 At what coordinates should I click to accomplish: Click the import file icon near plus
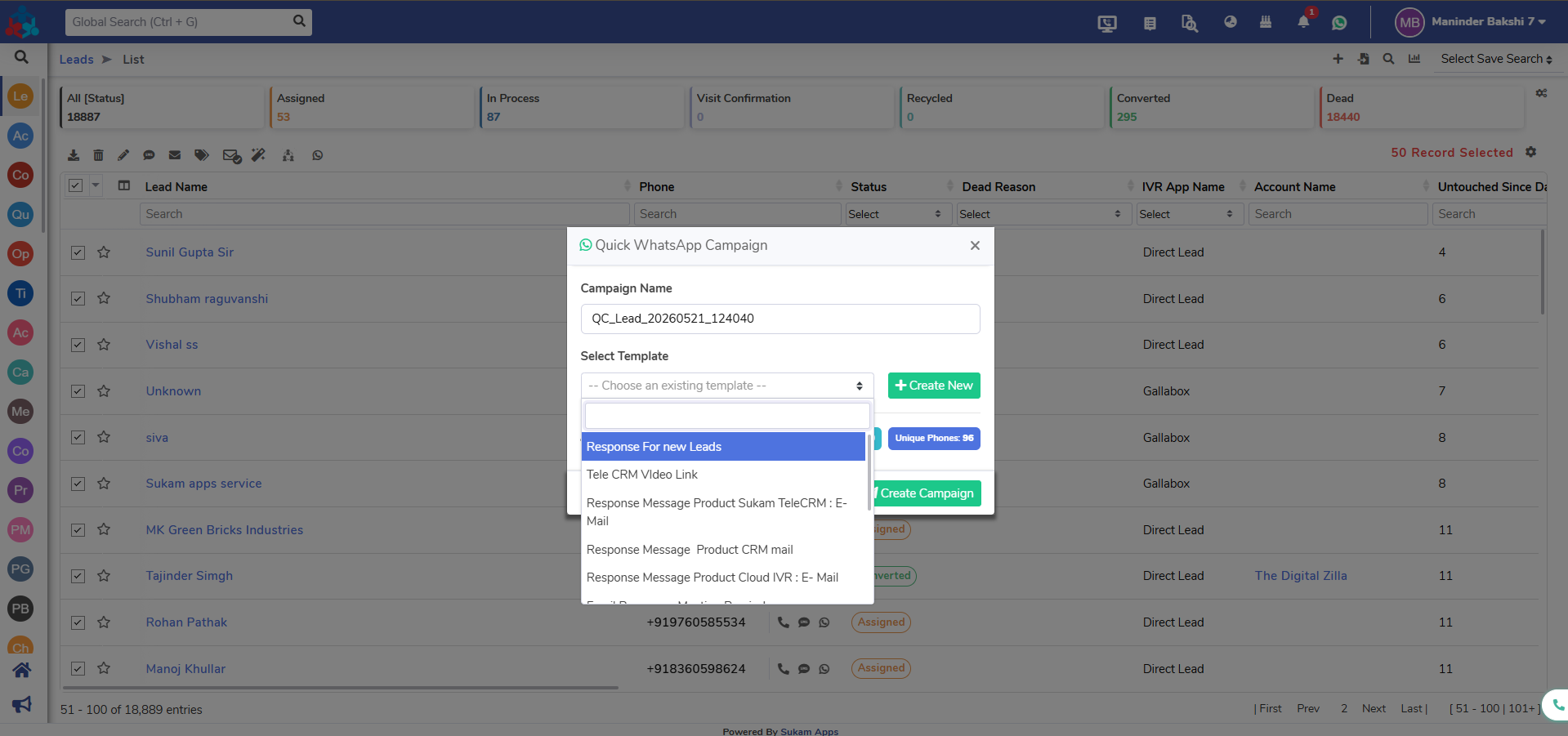pos(1364,59)
